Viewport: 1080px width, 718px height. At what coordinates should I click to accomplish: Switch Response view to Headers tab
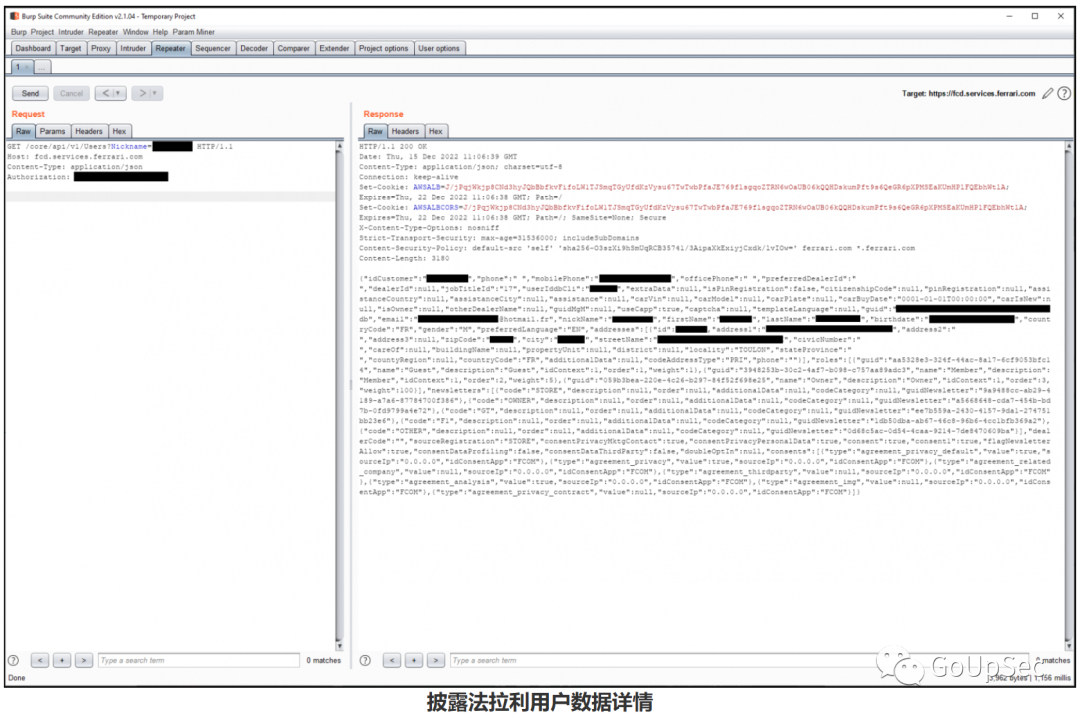405,131
